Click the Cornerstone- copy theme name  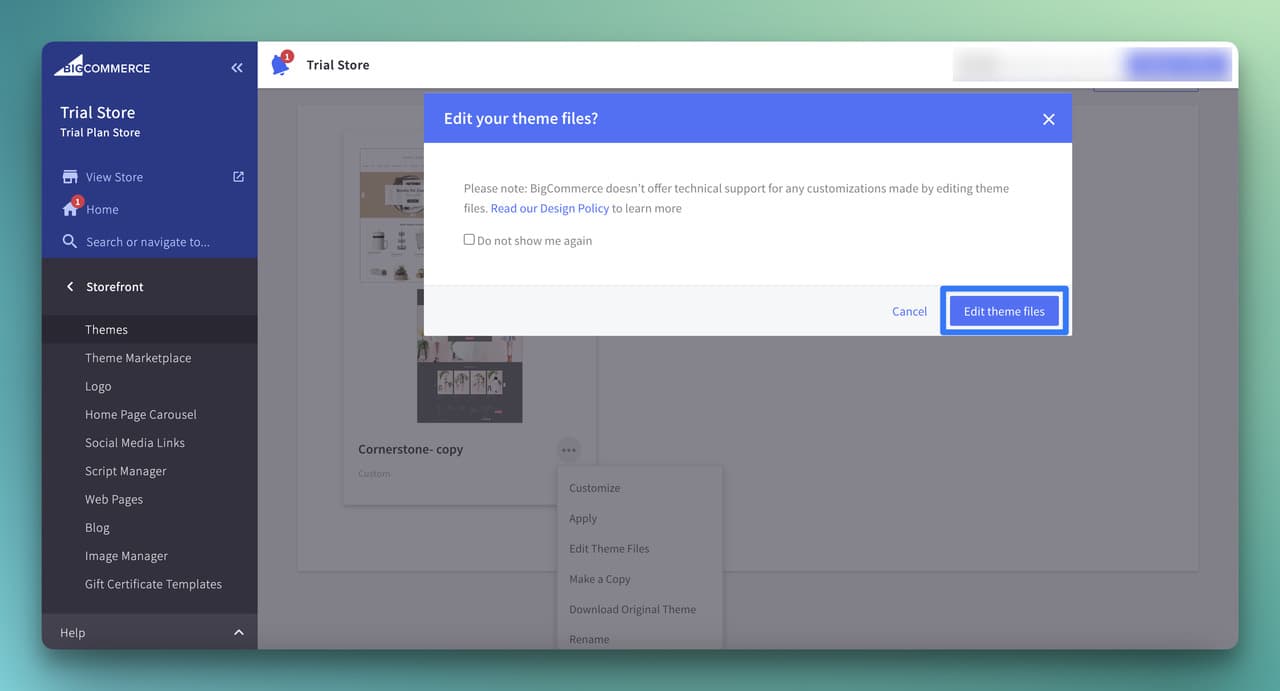click(x=410, y=450)
